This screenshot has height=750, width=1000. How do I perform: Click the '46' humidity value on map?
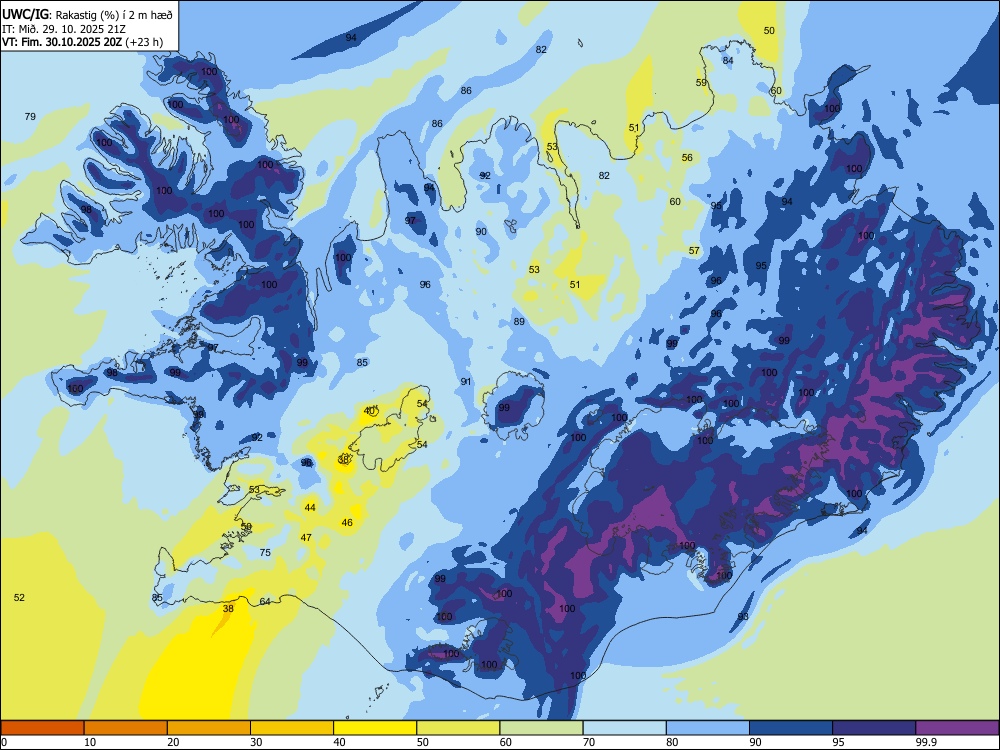click(x=347, y=522)
